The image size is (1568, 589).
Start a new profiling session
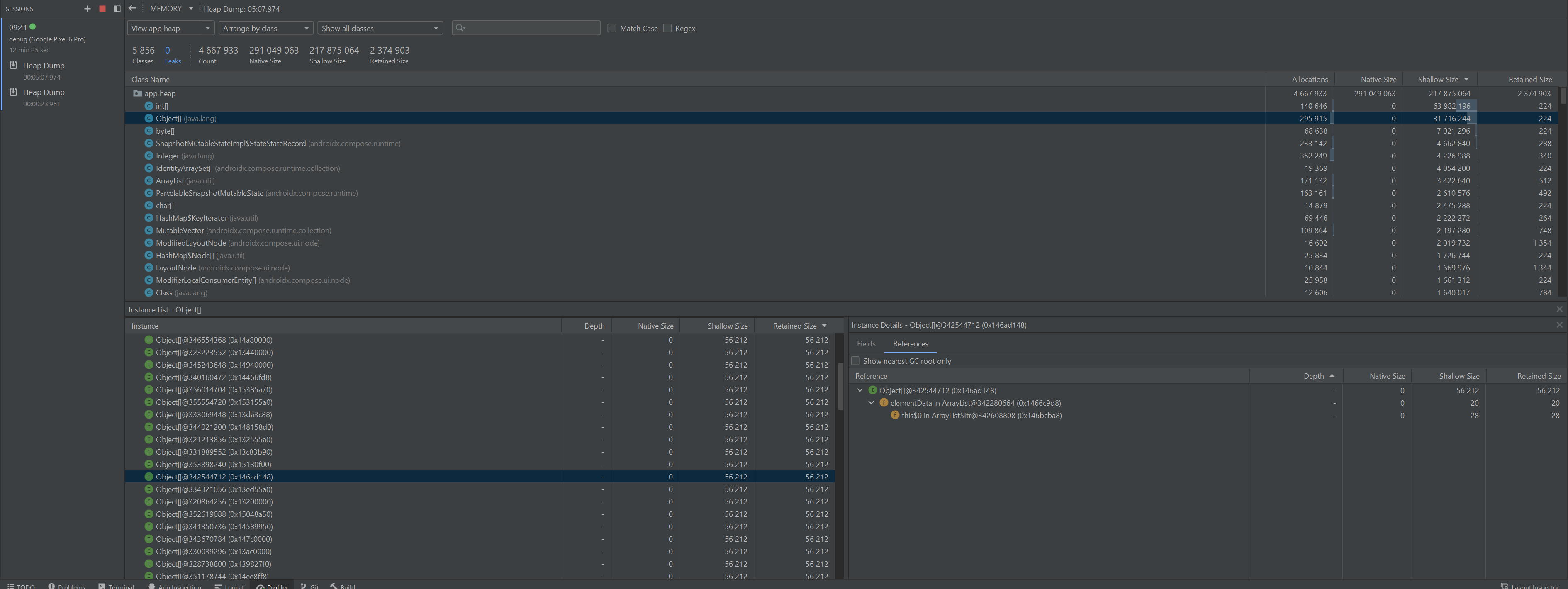click(87, 9)
